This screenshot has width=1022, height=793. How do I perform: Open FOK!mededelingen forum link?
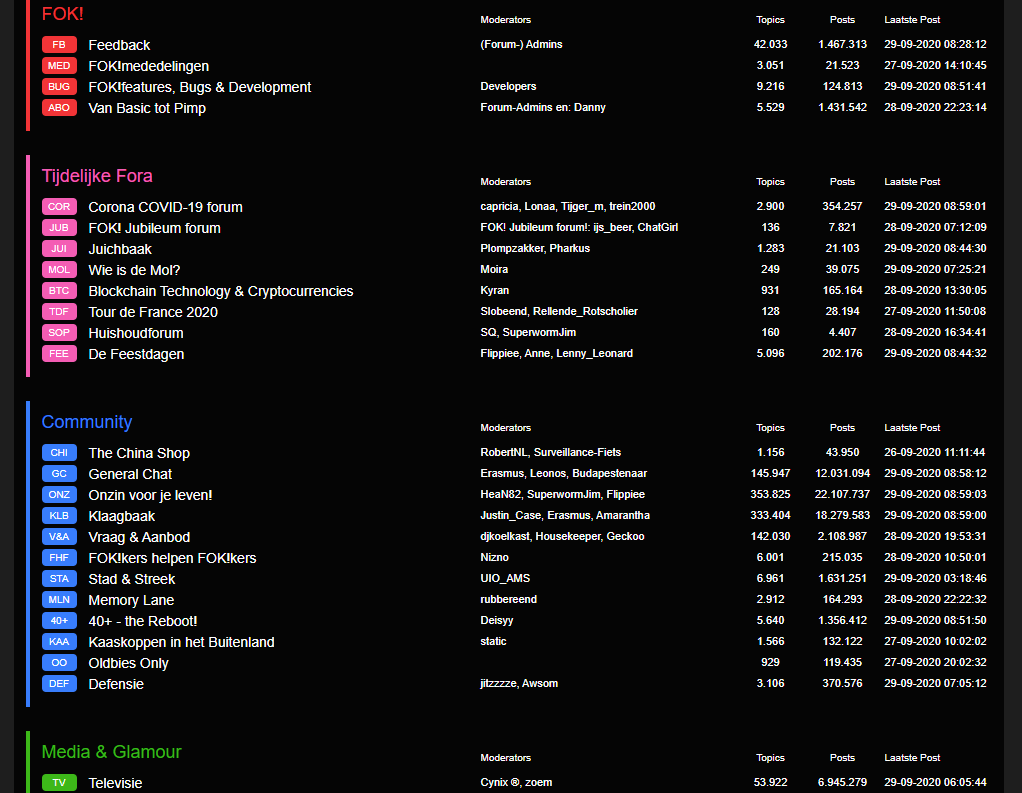tap(149, 66)
